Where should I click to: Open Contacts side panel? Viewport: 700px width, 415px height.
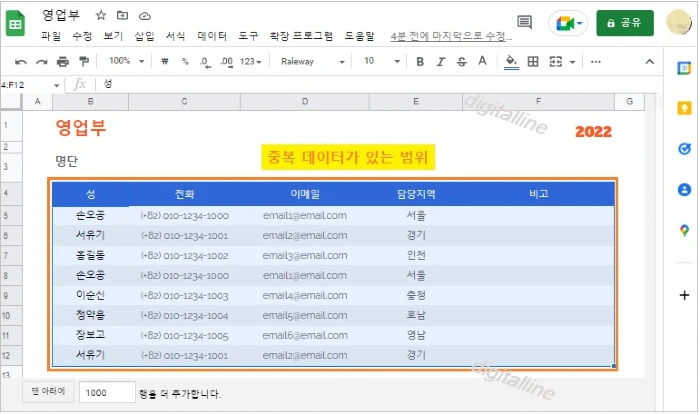(684, 190)
